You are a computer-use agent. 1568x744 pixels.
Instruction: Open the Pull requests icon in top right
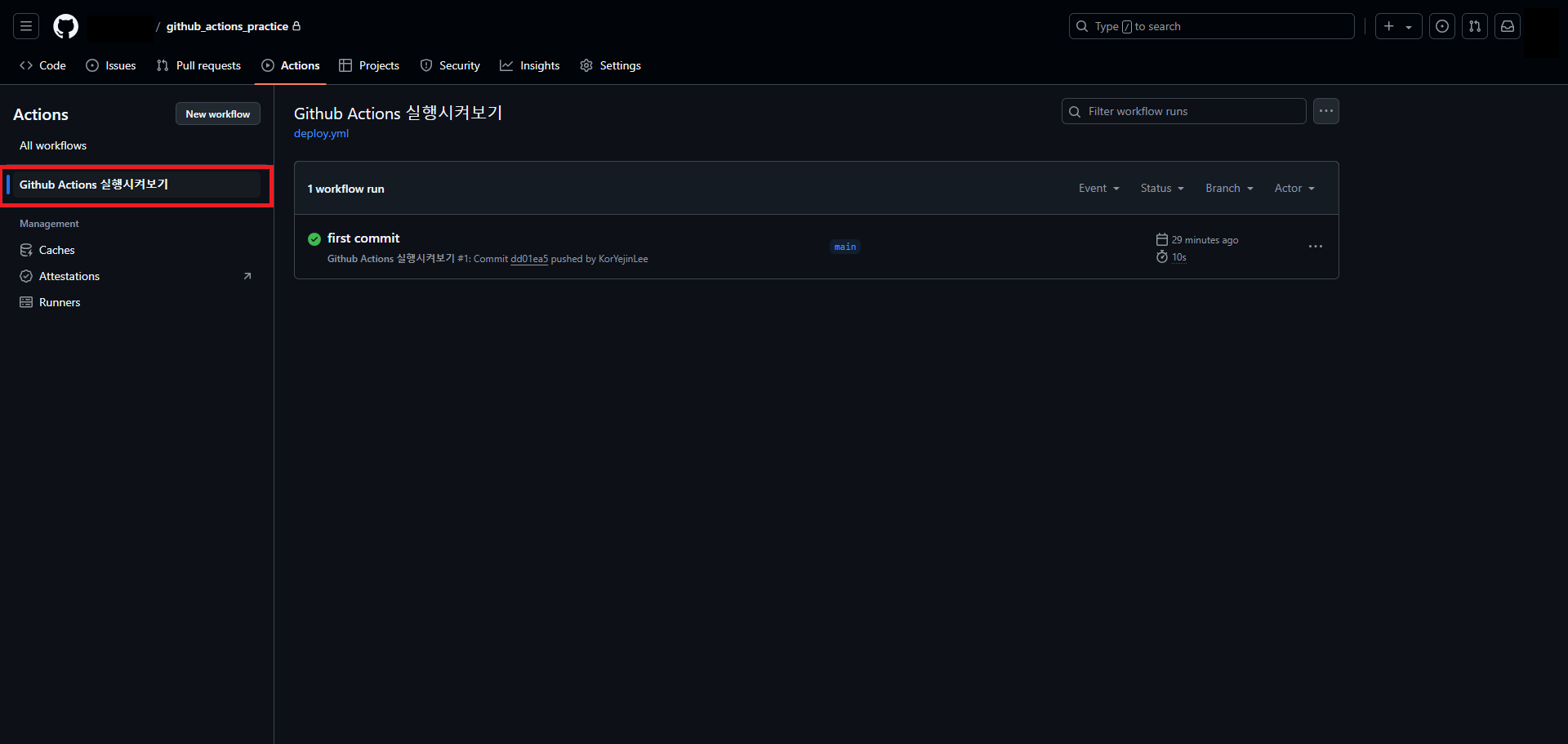click(x=1474, y=26)
